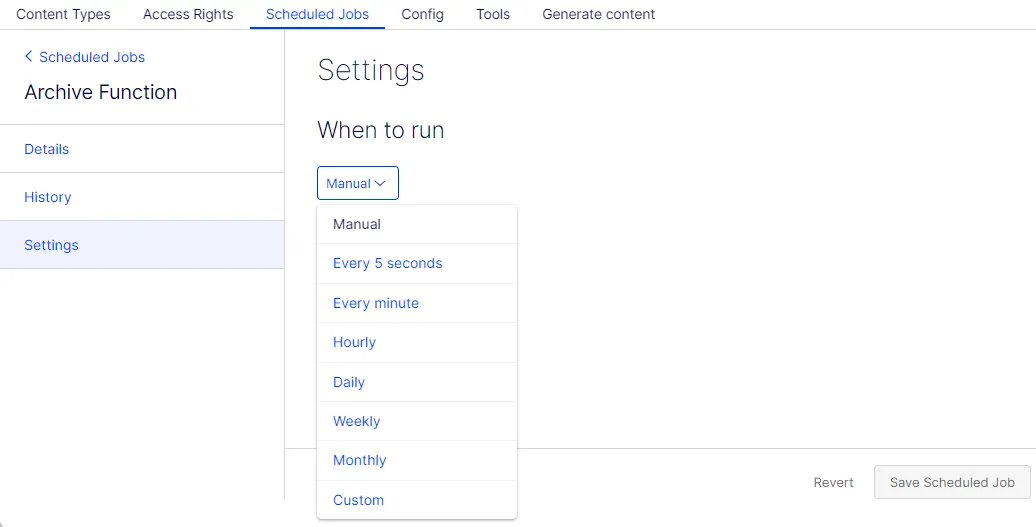
Task: Switch to the Access Rights tab
Action: tap(188, 14)
